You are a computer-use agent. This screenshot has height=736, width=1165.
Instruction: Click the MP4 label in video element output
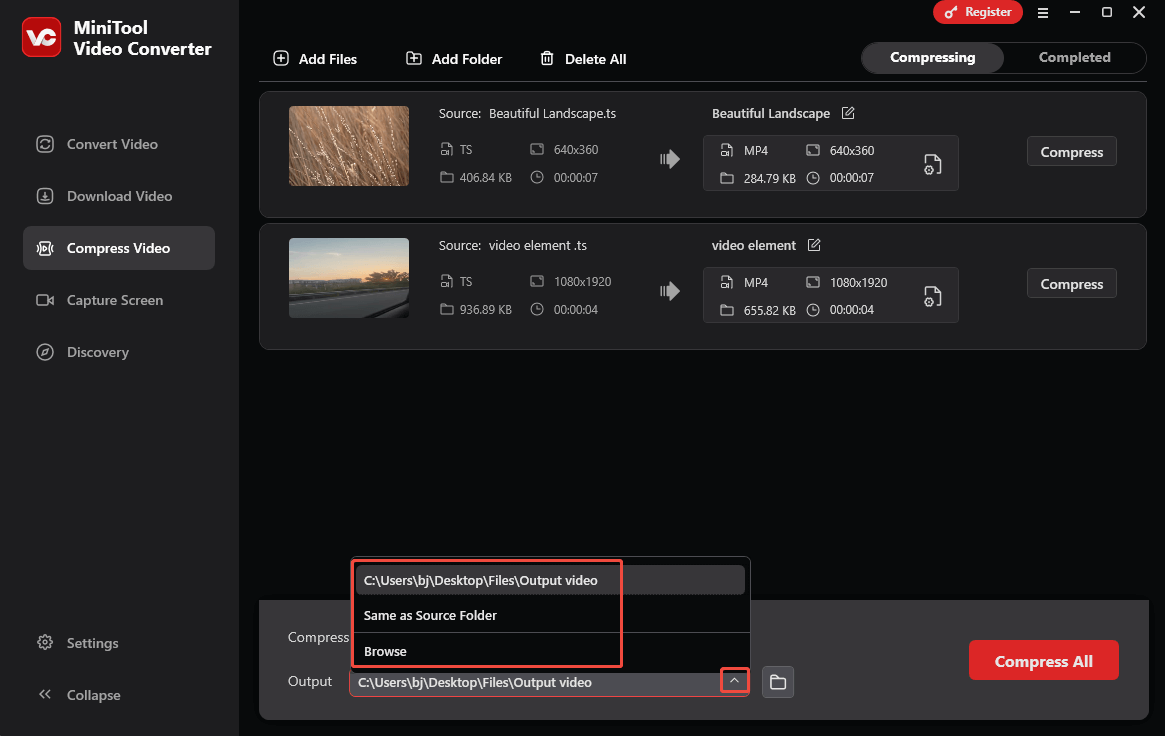pyautogui.click(x=756, y=283)
